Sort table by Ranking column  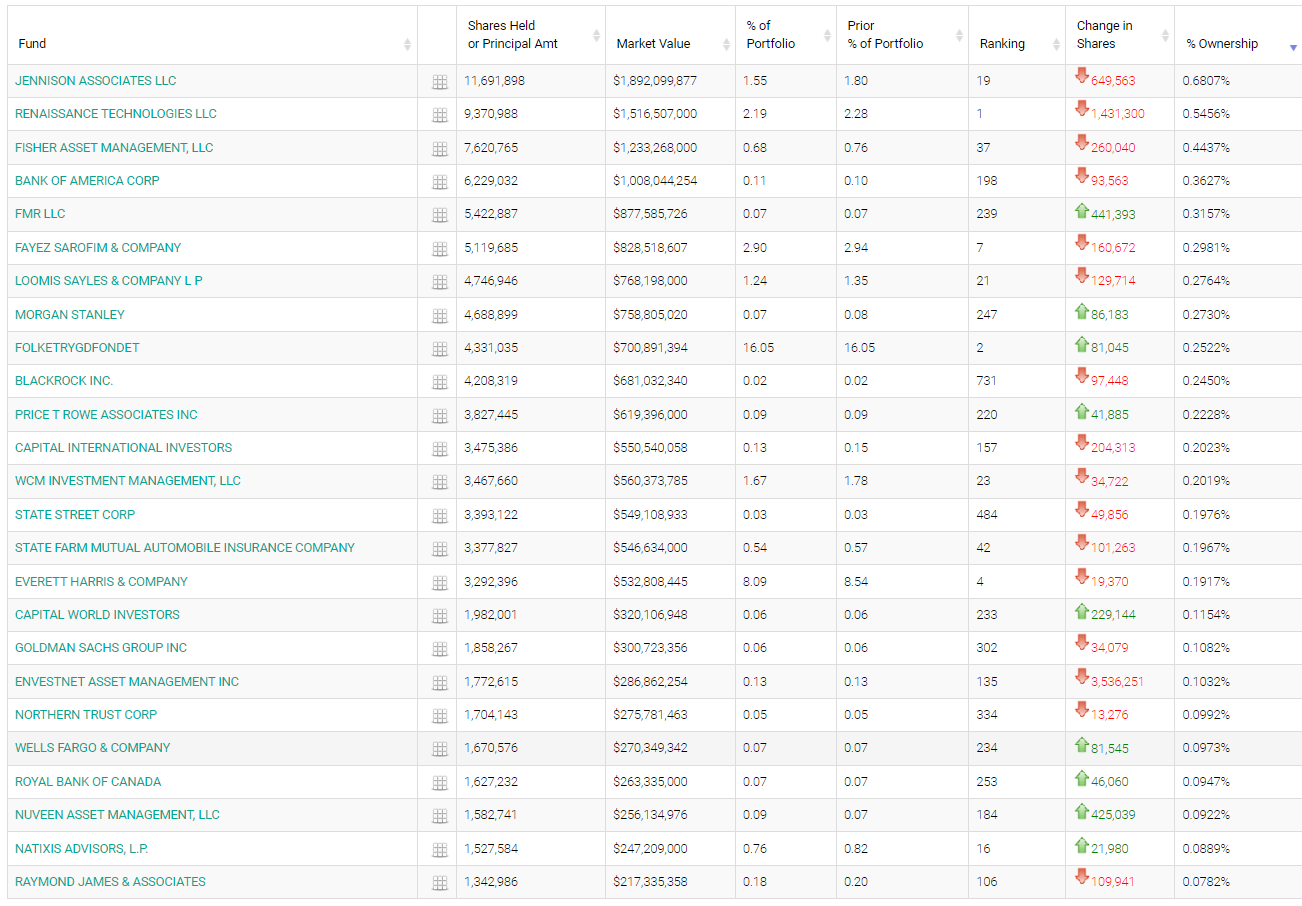1017,35
